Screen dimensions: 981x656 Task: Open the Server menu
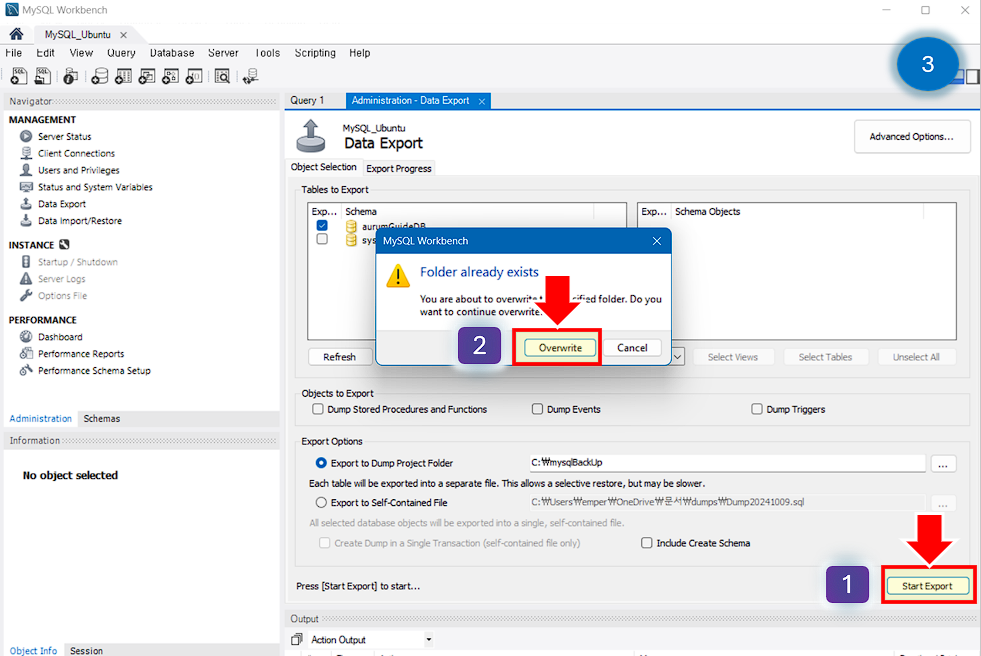pyautogui.click(x=223, y=53)
